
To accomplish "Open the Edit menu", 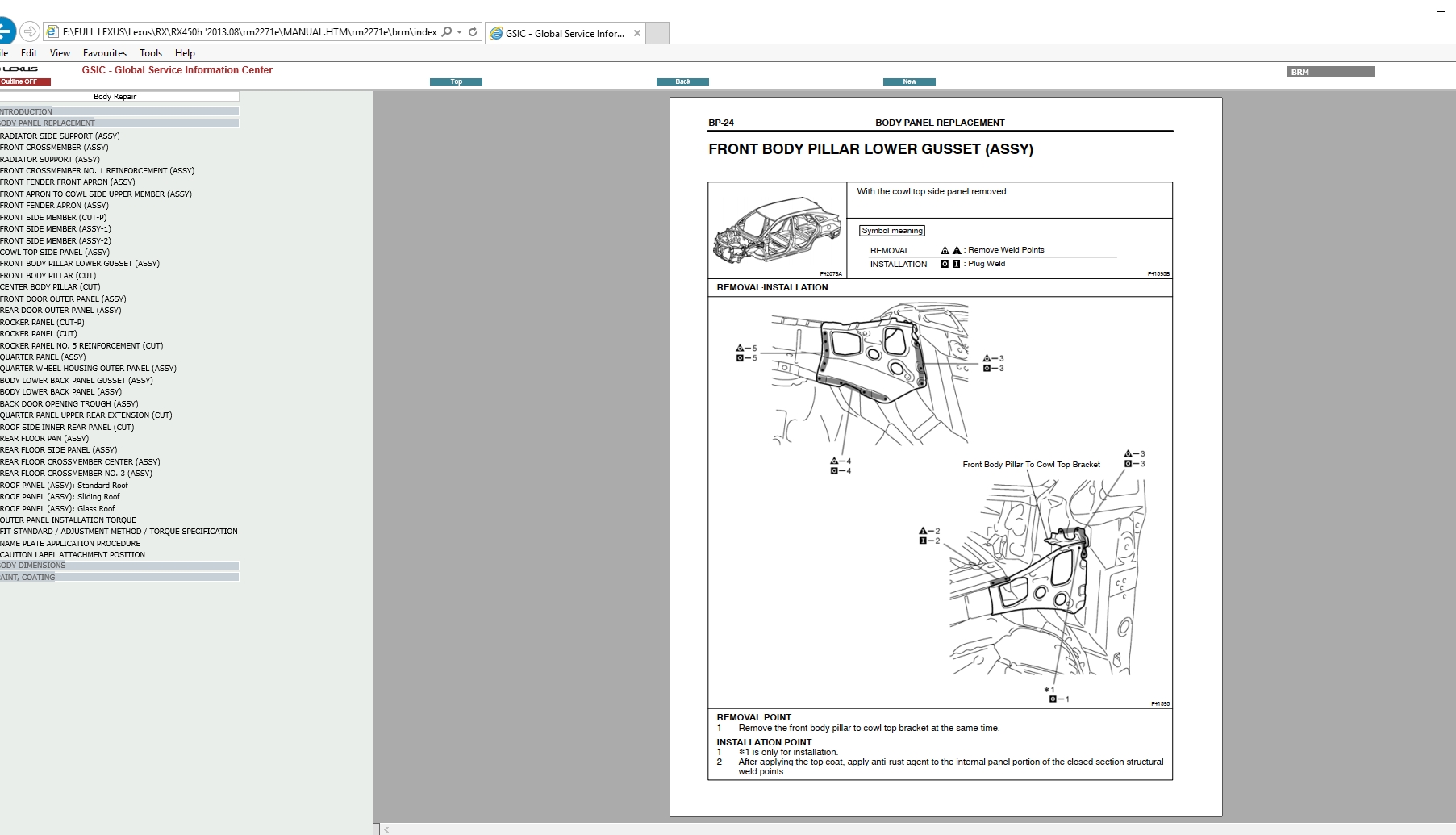I will pos(29,53).
